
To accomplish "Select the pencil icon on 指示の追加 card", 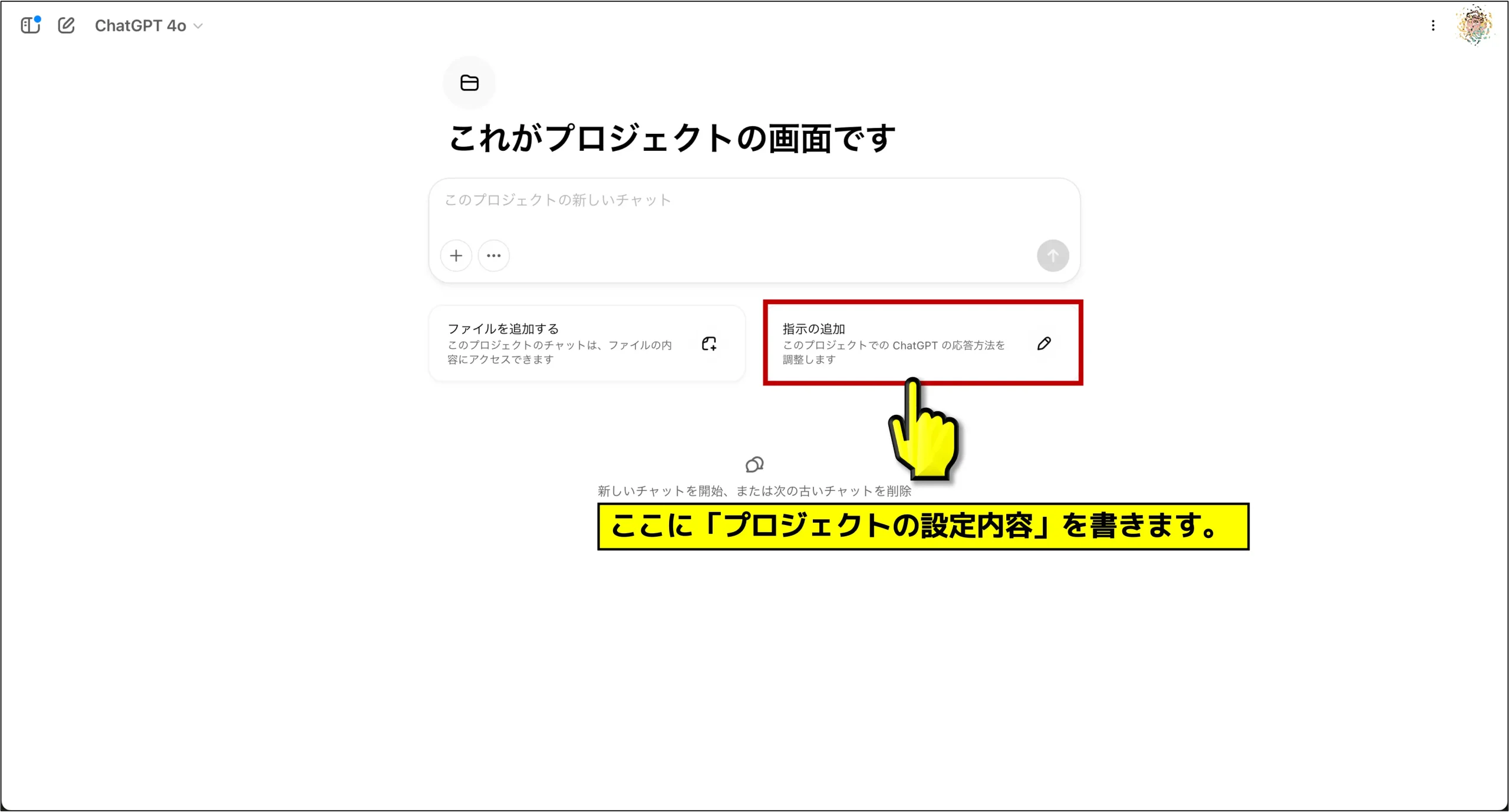I will point(1044,344).
